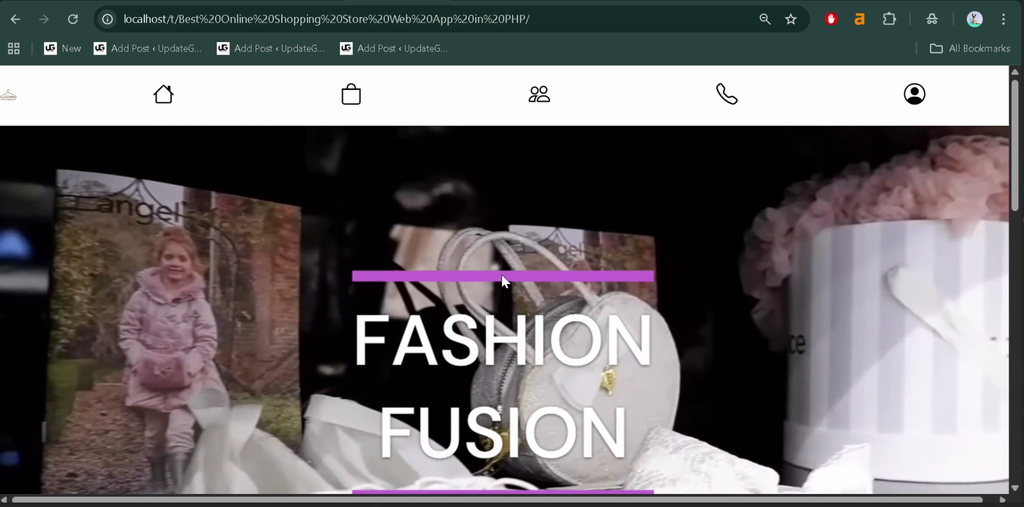Click the 'FUSION' hero heading
The image size is (1024, 507).
502,432
